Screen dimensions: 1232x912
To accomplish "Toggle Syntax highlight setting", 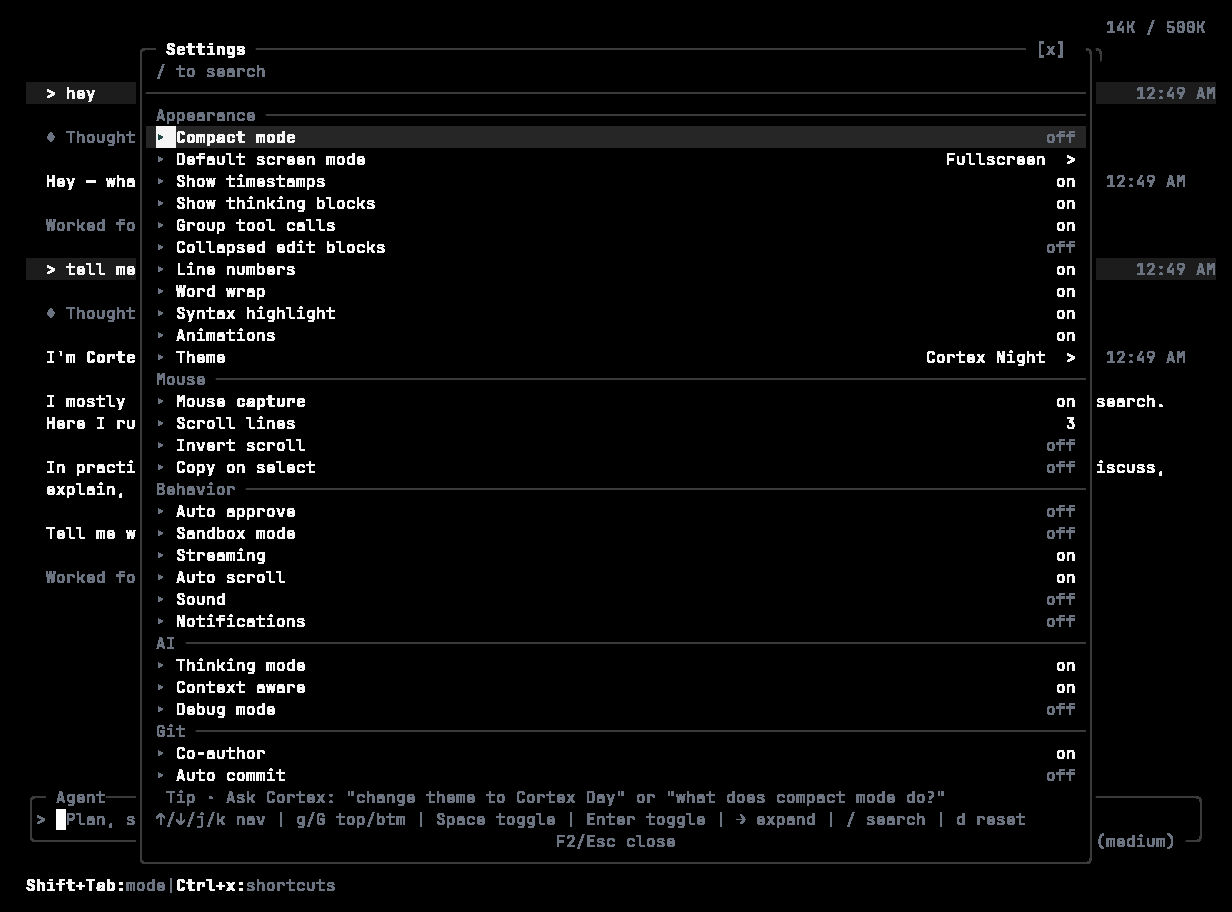I will [616, 313].
